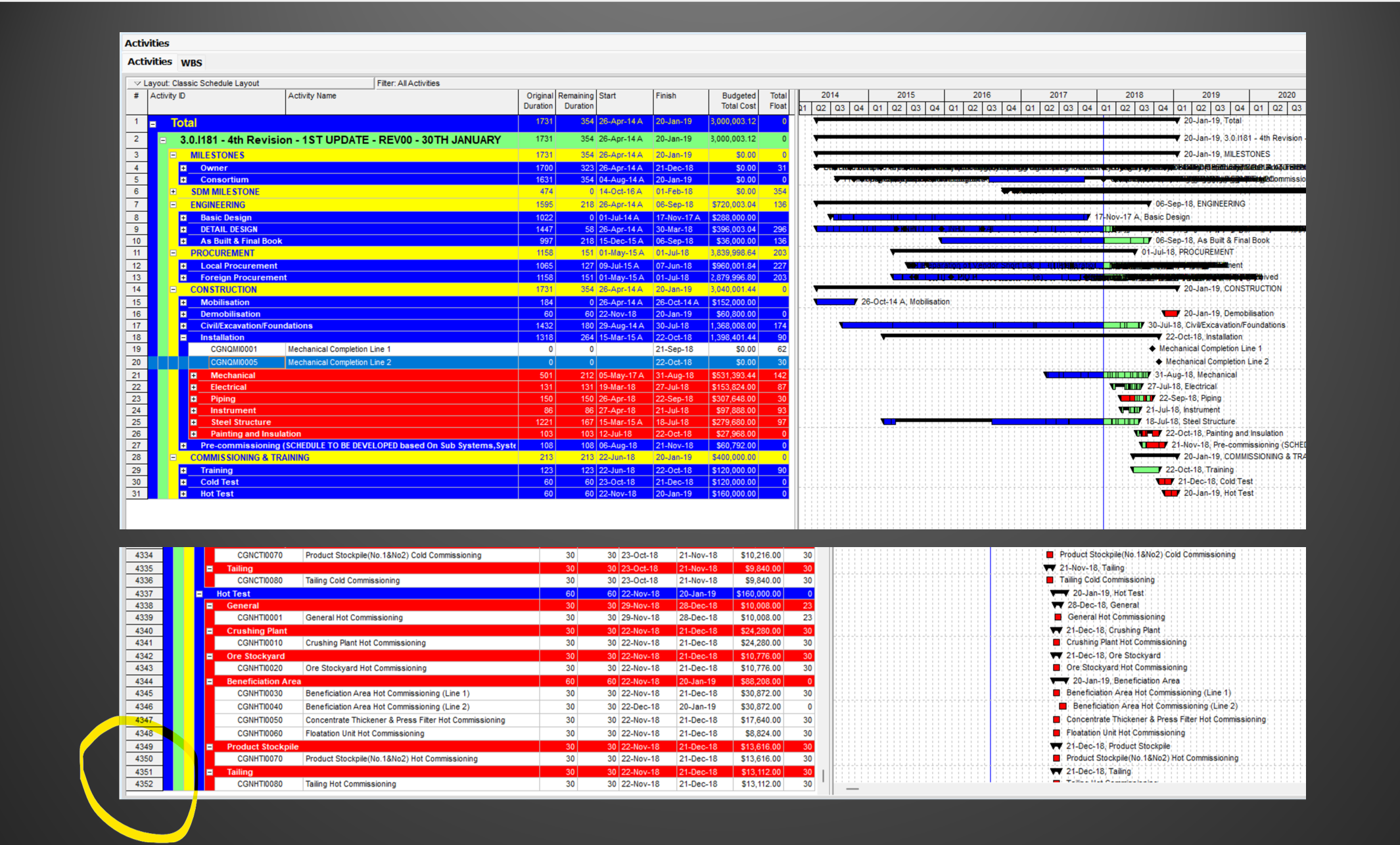
Task: Collapse the Tailing group in row 4335
Action: pyautogui.click(x=210, y=569)
